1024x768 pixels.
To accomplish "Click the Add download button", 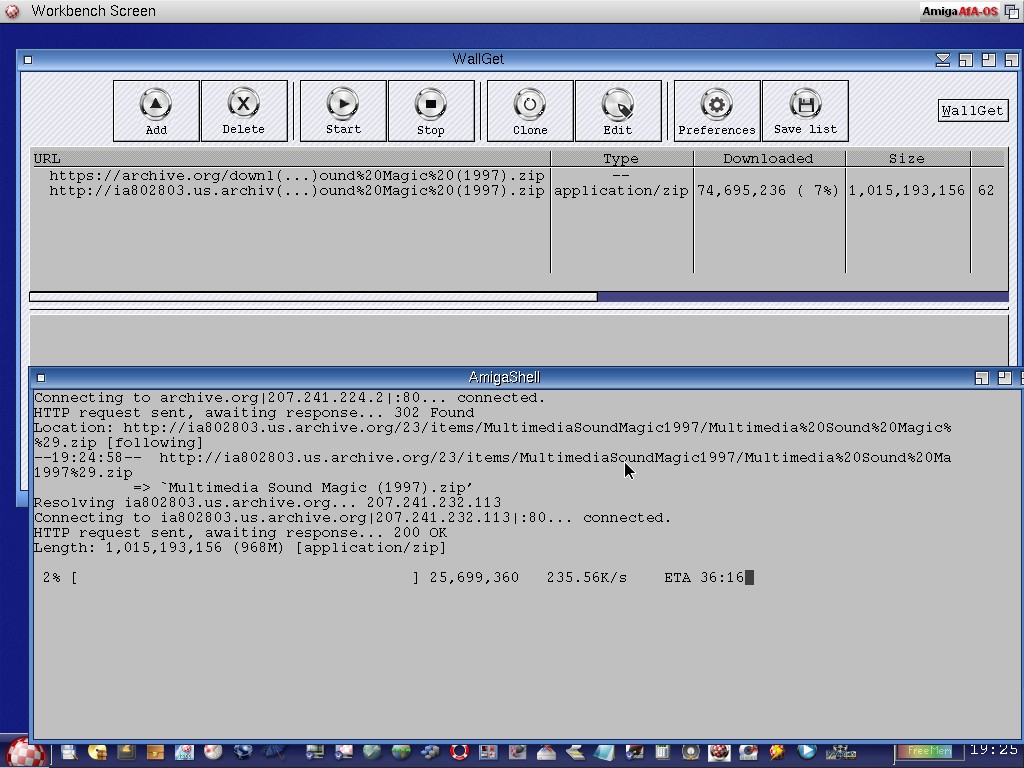I will [x=156, y=111].
